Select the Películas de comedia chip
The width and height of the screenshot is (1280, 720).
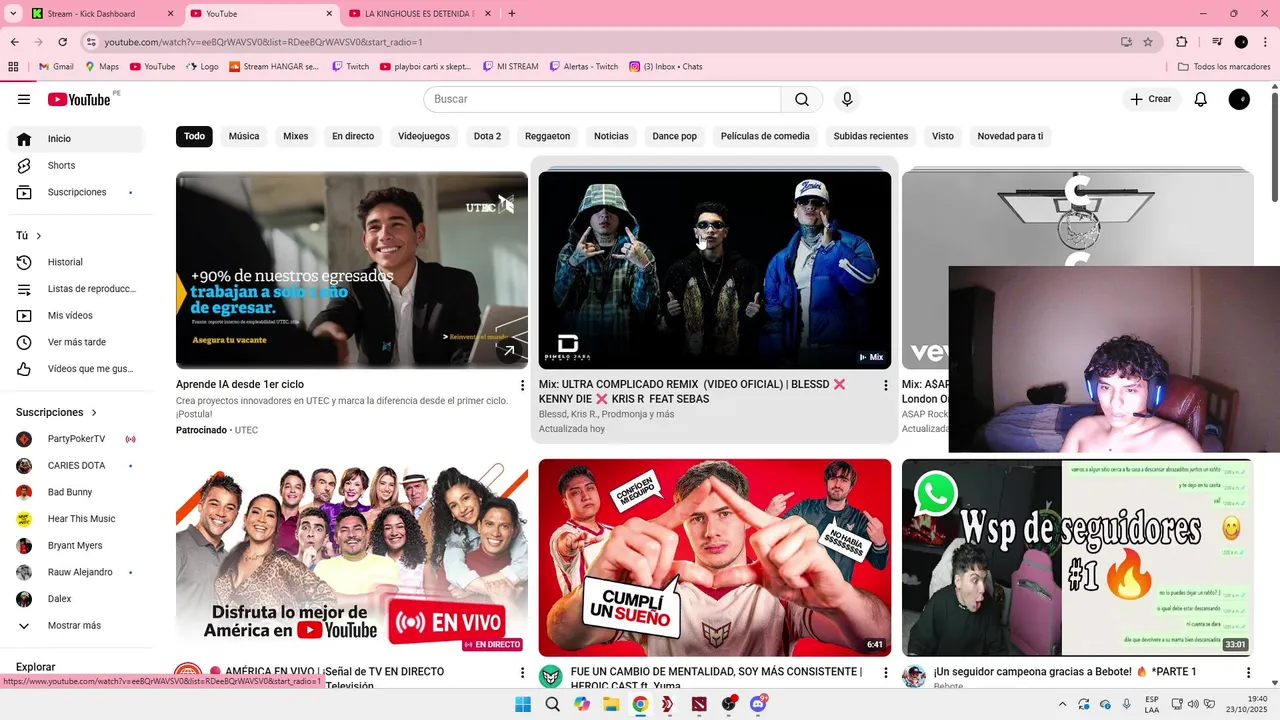pos(765,136)
